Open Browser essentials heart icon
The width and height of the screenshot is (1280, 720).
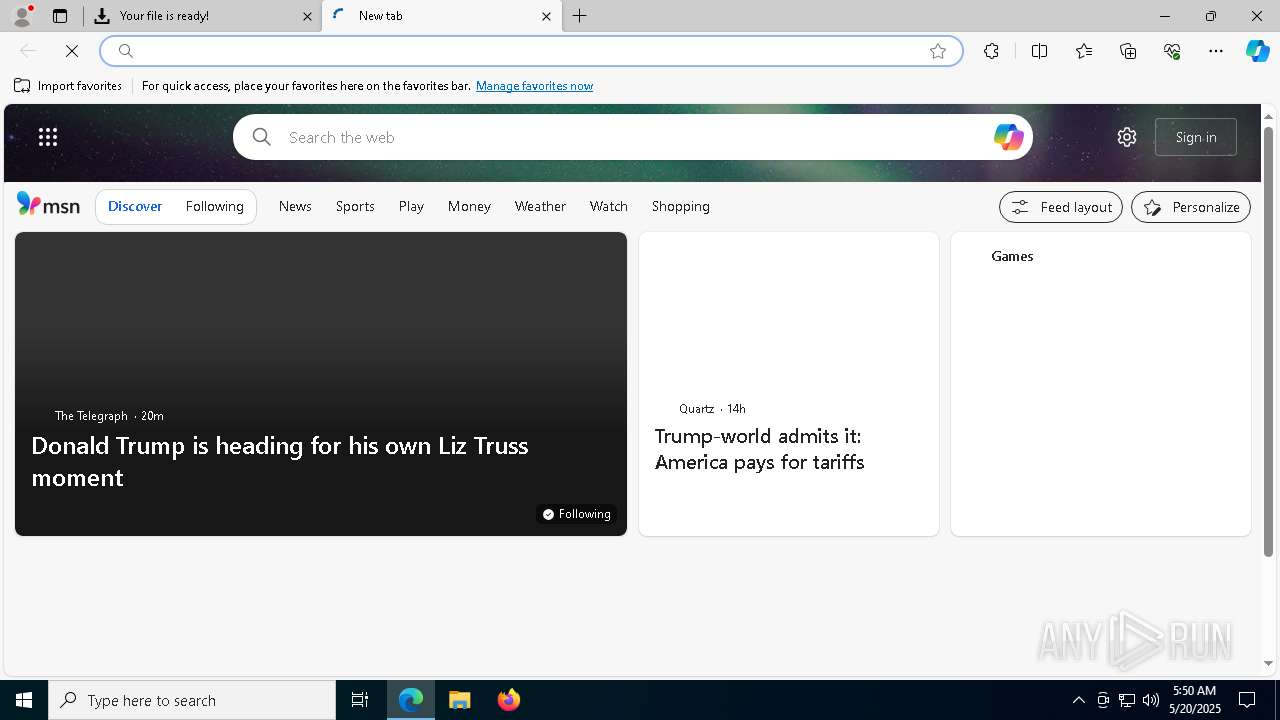1172,51
